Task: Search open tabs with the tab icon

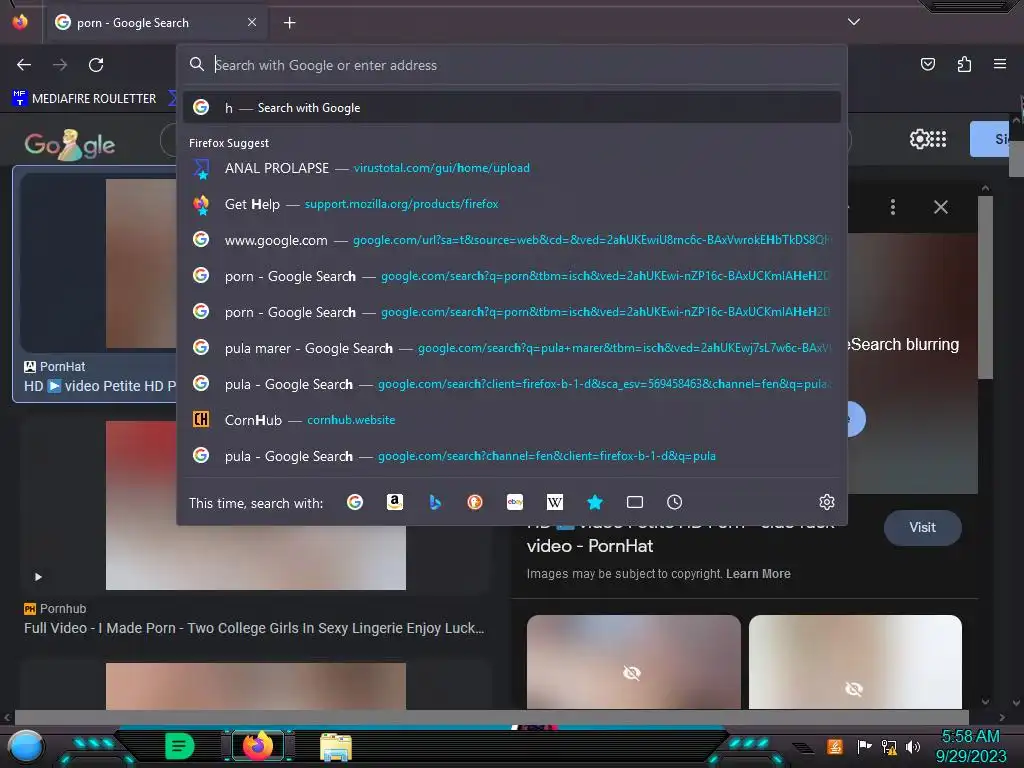Action: click(x=635, y=502)
